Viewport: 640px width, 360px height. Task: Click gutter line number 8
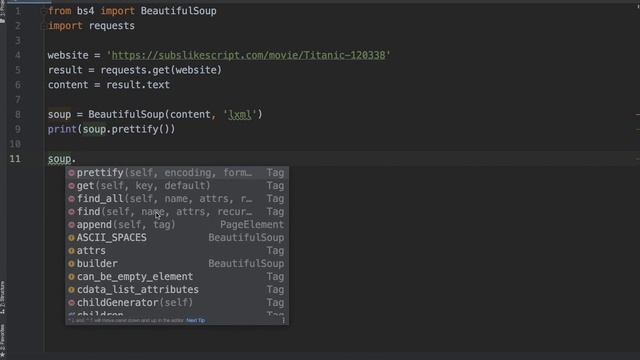click(x=18, y=114)
